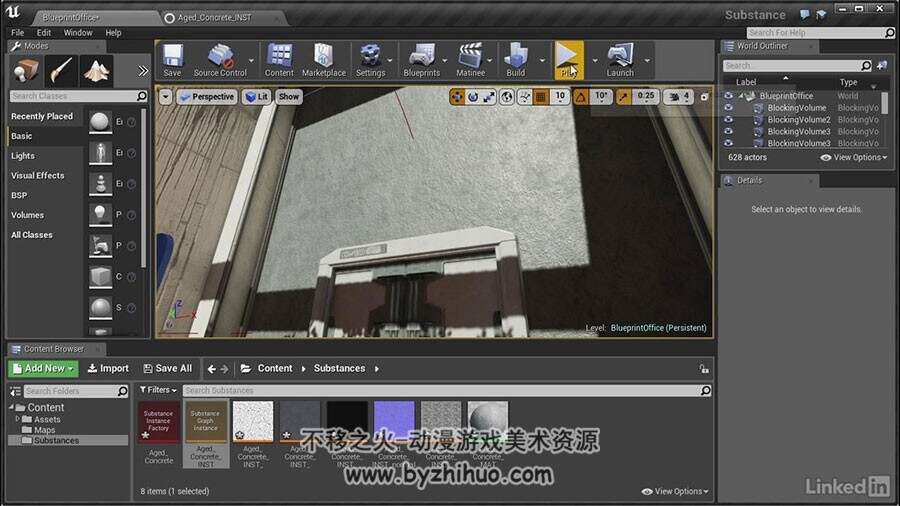Image resolution: width=900 pixels, height=506 pixels.
Task: Select the rotate gizmo tool in viewport
Action: point(473,97)
